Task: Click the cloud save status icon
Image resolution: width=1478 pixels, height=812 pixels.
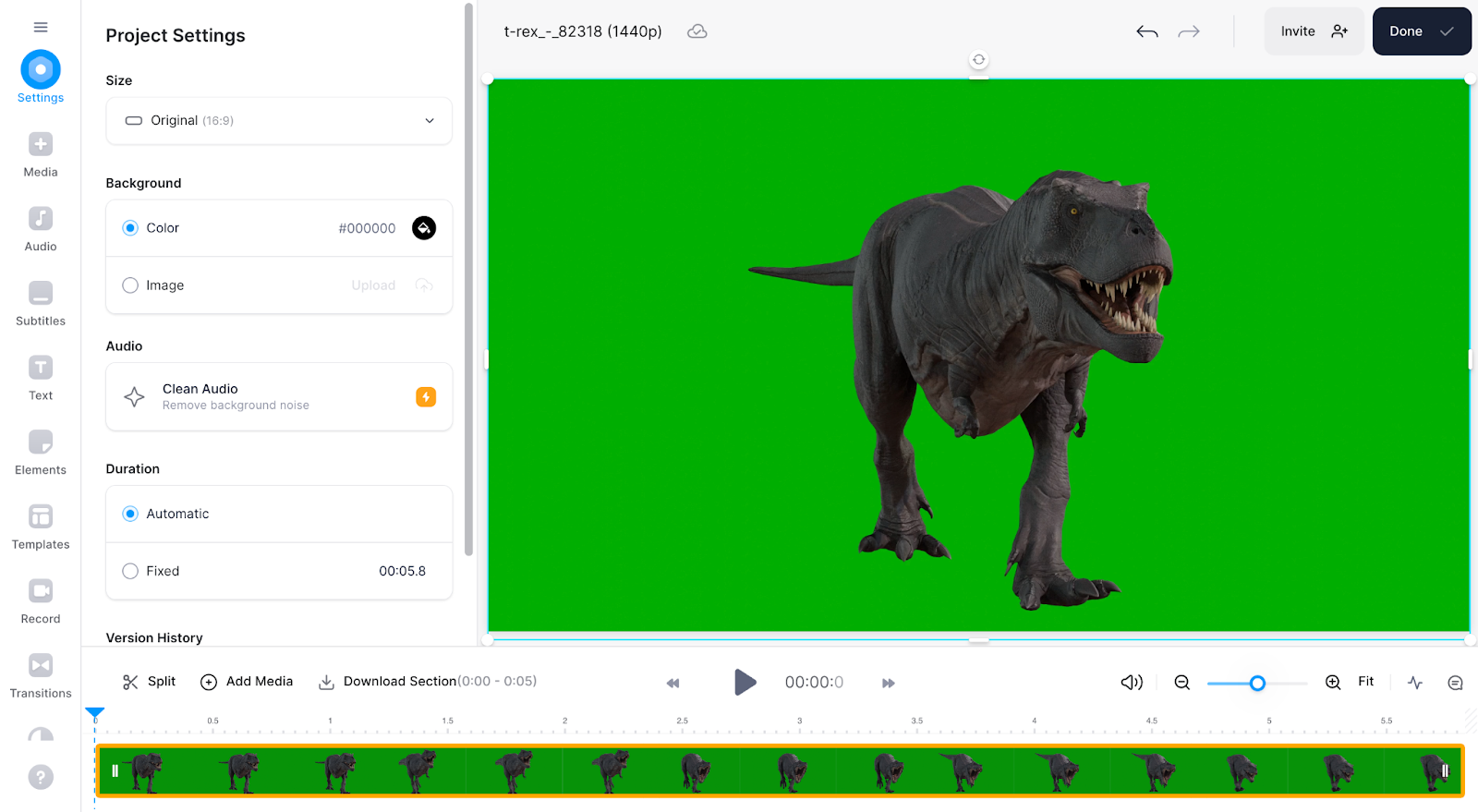Action: pos(697,31)
